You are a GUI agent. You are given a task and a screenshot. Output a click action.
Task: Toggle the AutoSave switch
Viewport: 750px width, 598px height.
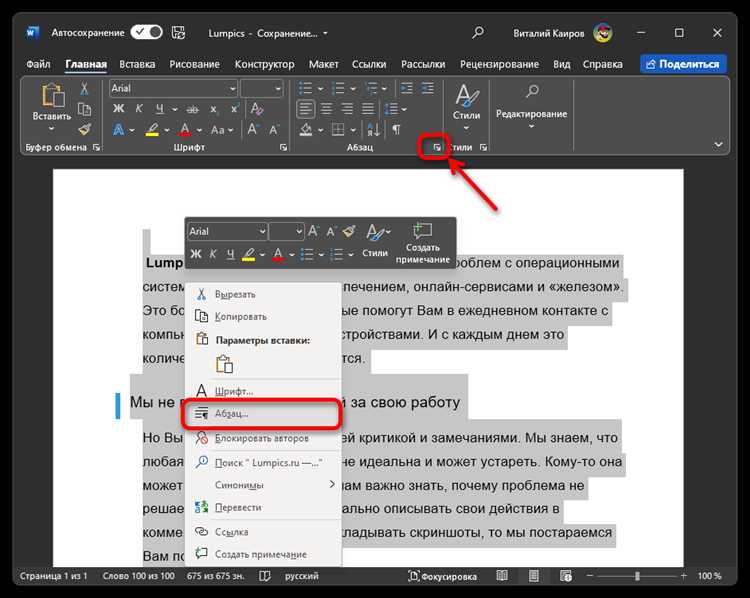pyautogui.click(x=146, y=33)
